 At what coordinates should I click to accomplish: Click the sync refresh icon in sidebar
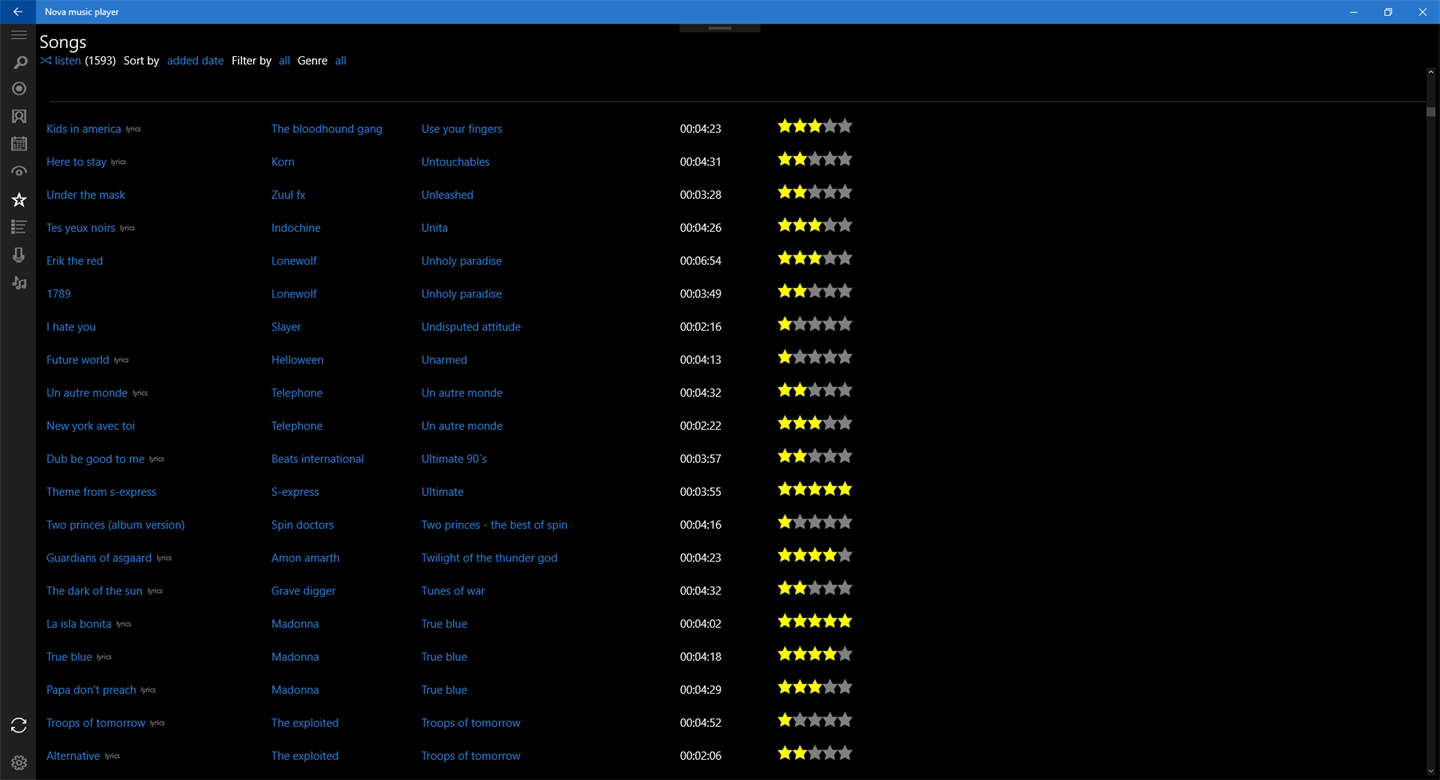[x=18, y=725]
